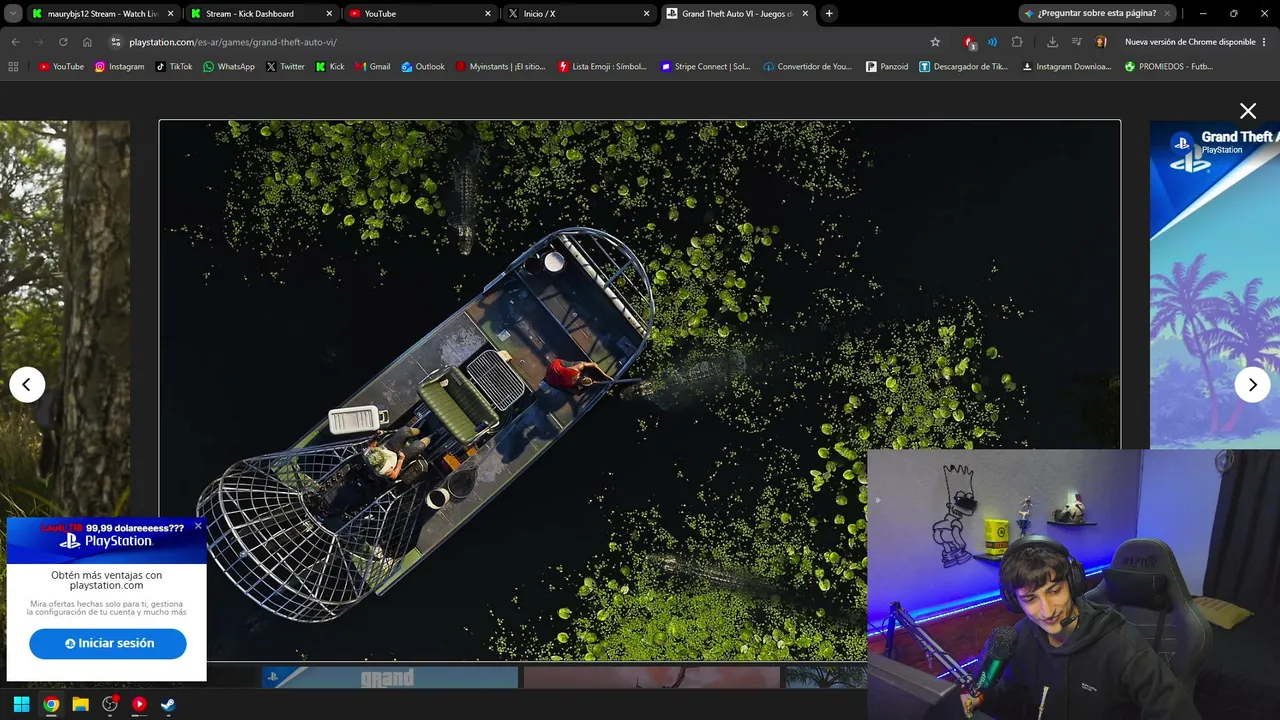Open the Stripe Connect bookmark
The width and height of the screenshot is (1280, 720).
[705, 67]
